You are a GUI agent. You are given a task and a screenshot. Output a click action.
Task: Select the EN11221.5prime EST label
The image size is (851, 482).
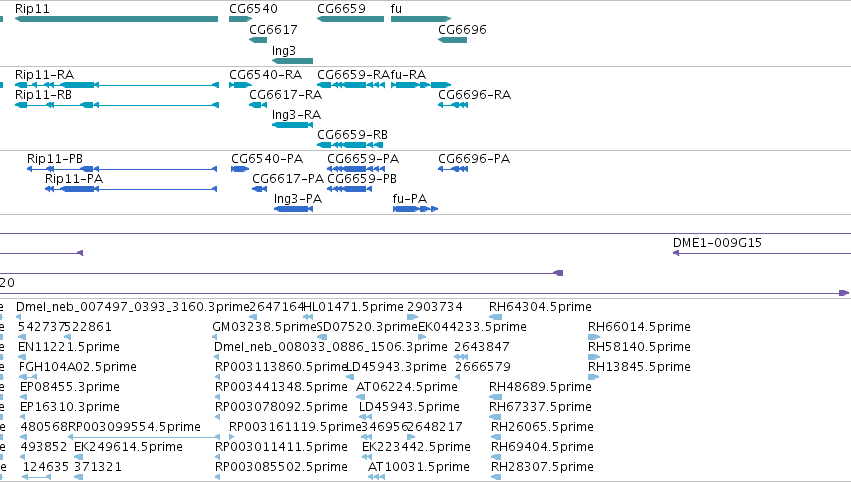point(69,347)
